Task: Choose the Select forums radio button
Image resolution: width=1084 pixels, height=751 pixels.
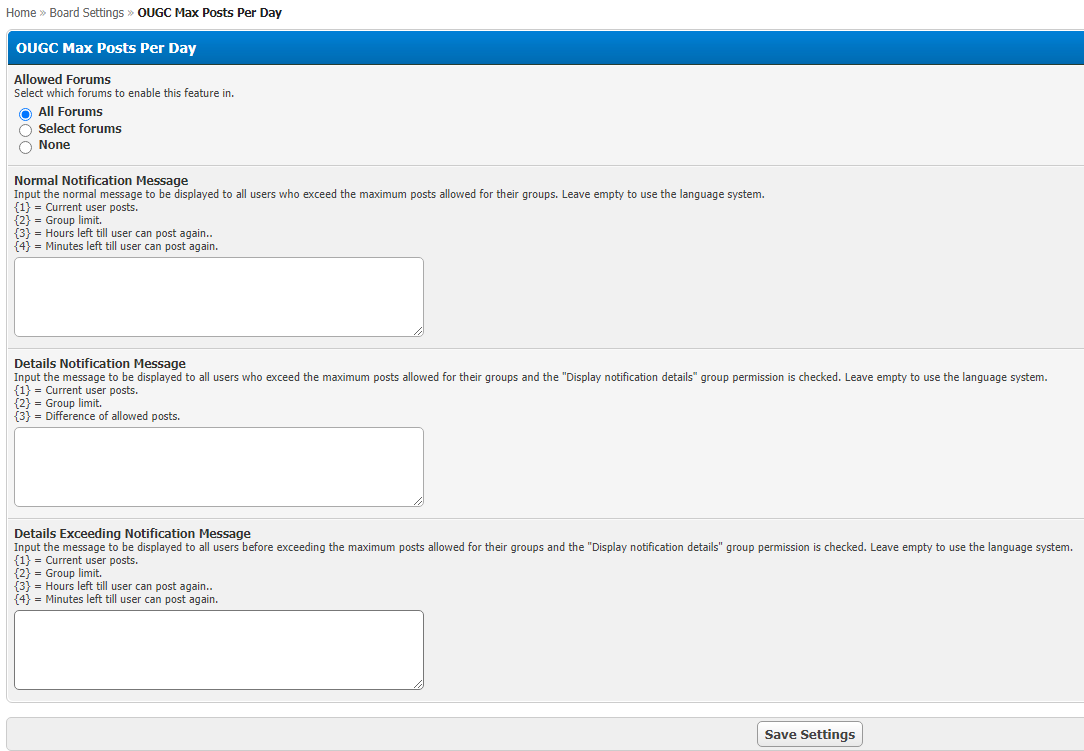Action: pos(26,130)
